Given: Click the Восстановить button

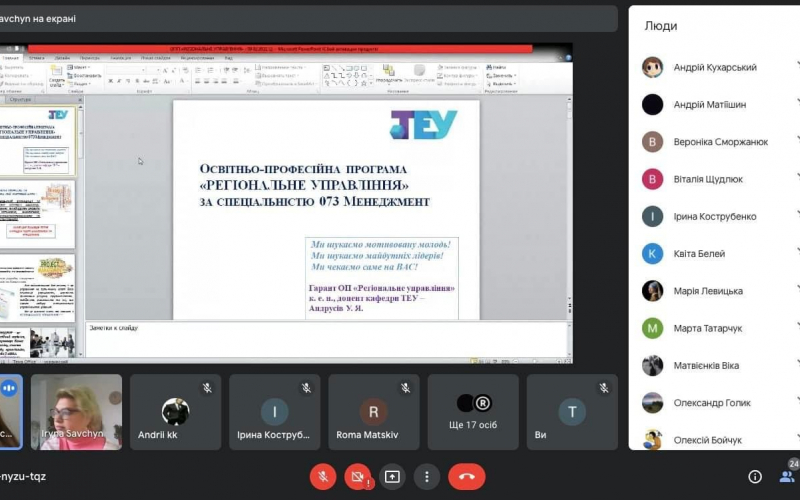Looking at the screenshot, I should pos(84,76).
